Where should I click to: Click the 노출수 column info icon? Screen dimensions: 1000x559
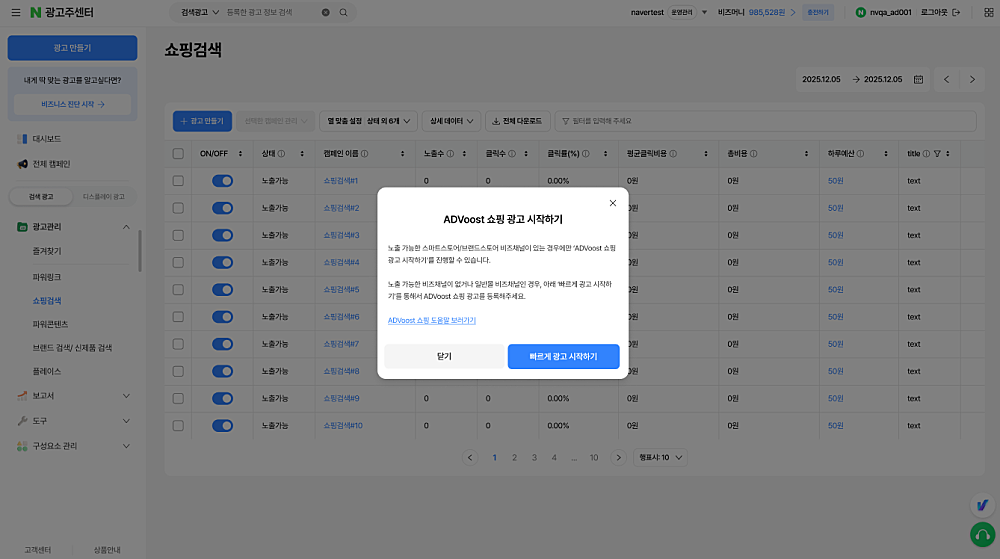450,154
